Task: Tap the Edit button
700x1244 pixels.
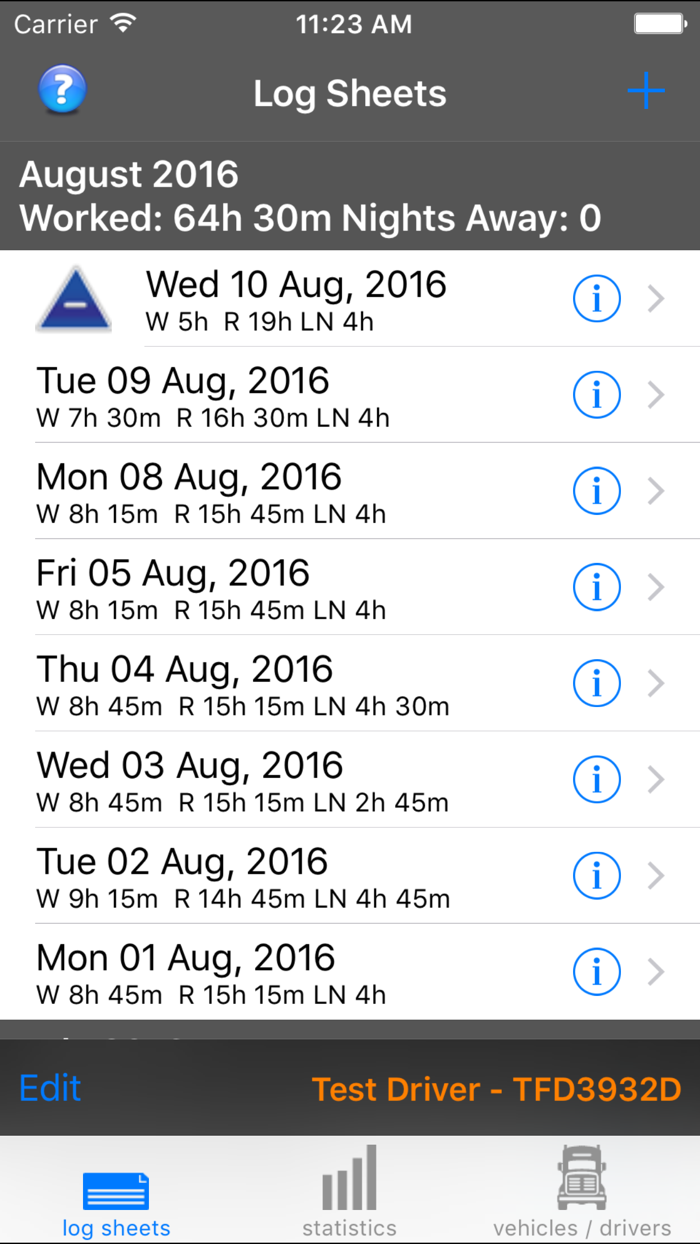Action: [x=49, y=1088]
